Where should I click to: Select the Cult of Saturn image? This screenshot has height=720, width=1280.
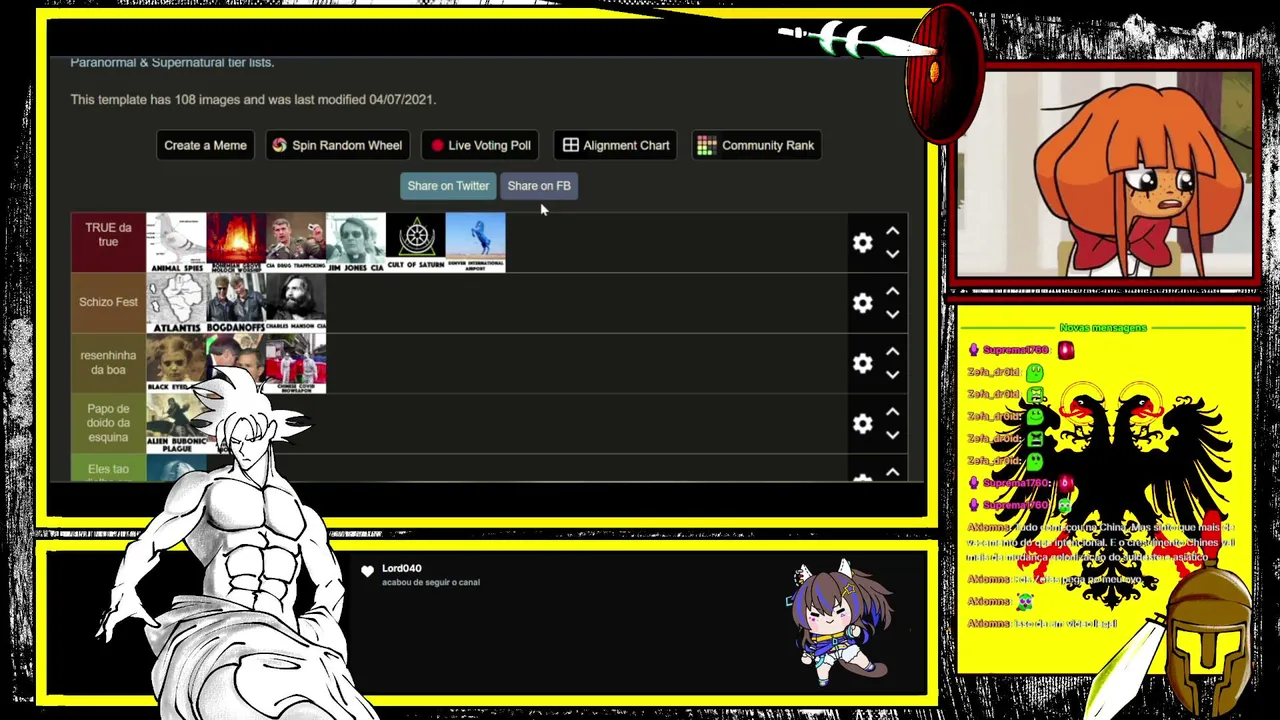(x=416, y=242)
